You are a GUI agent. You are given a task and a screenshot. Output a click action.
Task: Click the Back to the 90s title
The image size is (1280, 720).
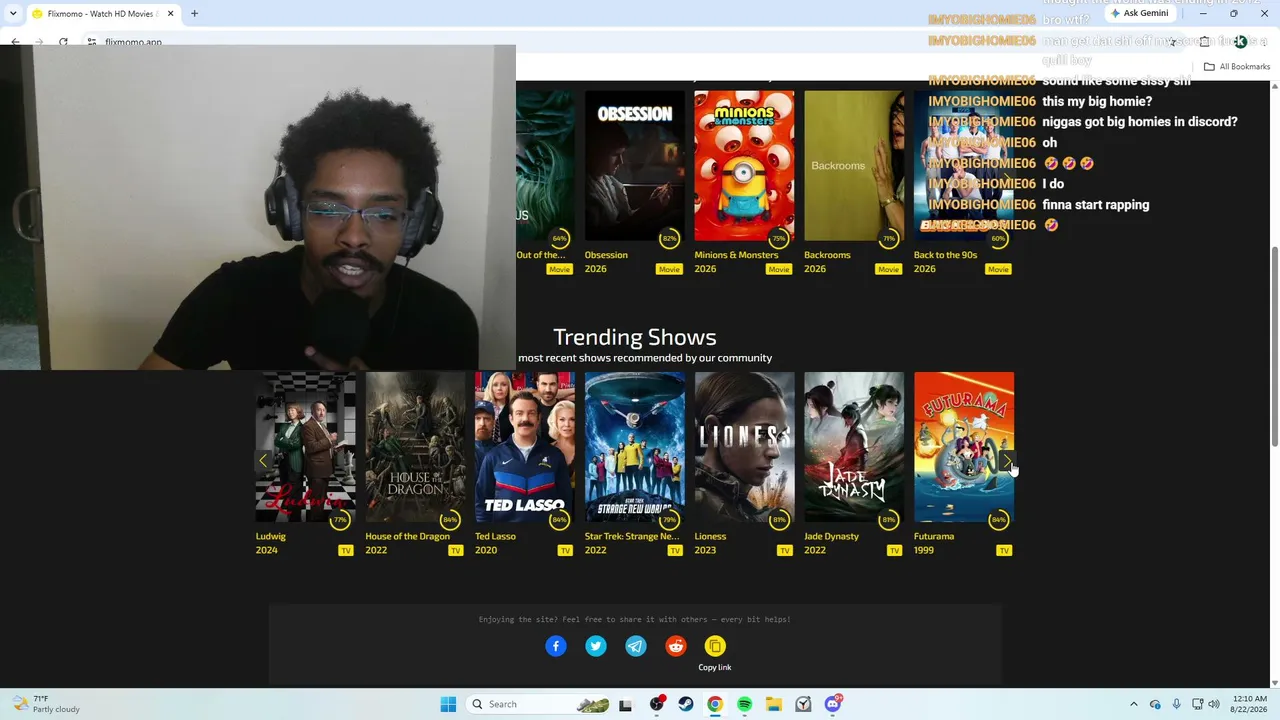tap(946, 255)
